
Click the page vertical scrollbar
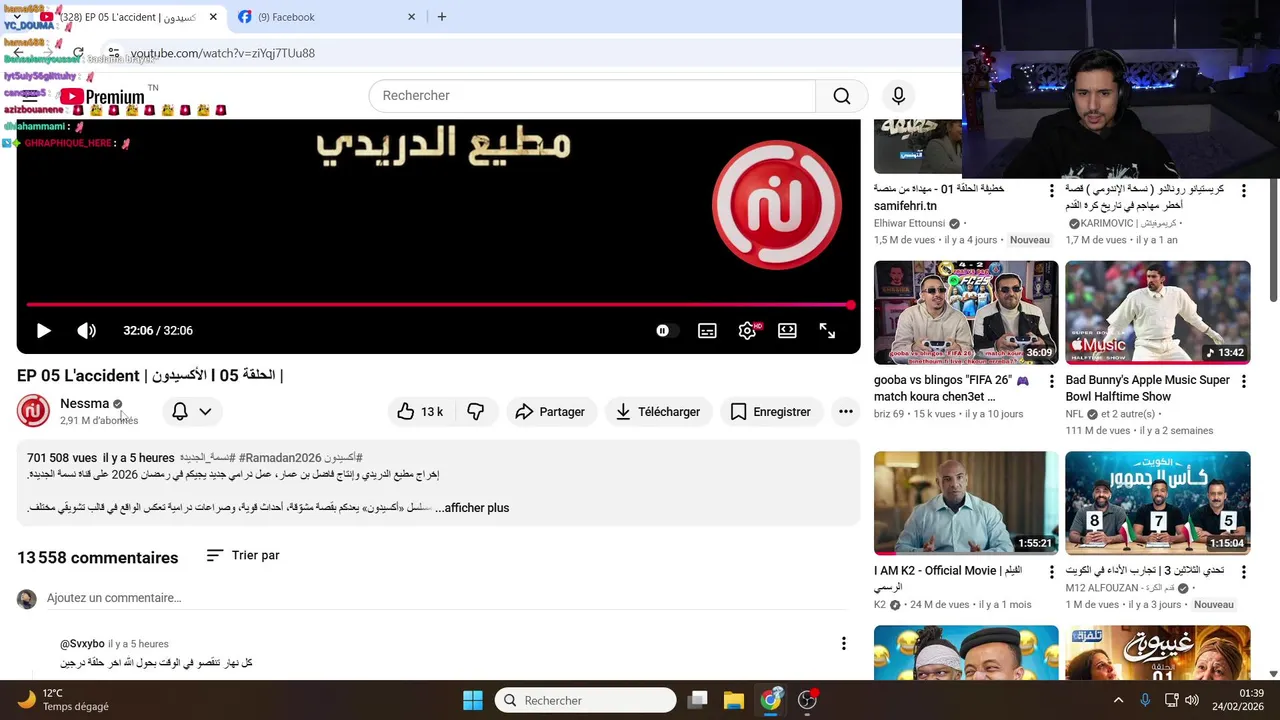1273,240
